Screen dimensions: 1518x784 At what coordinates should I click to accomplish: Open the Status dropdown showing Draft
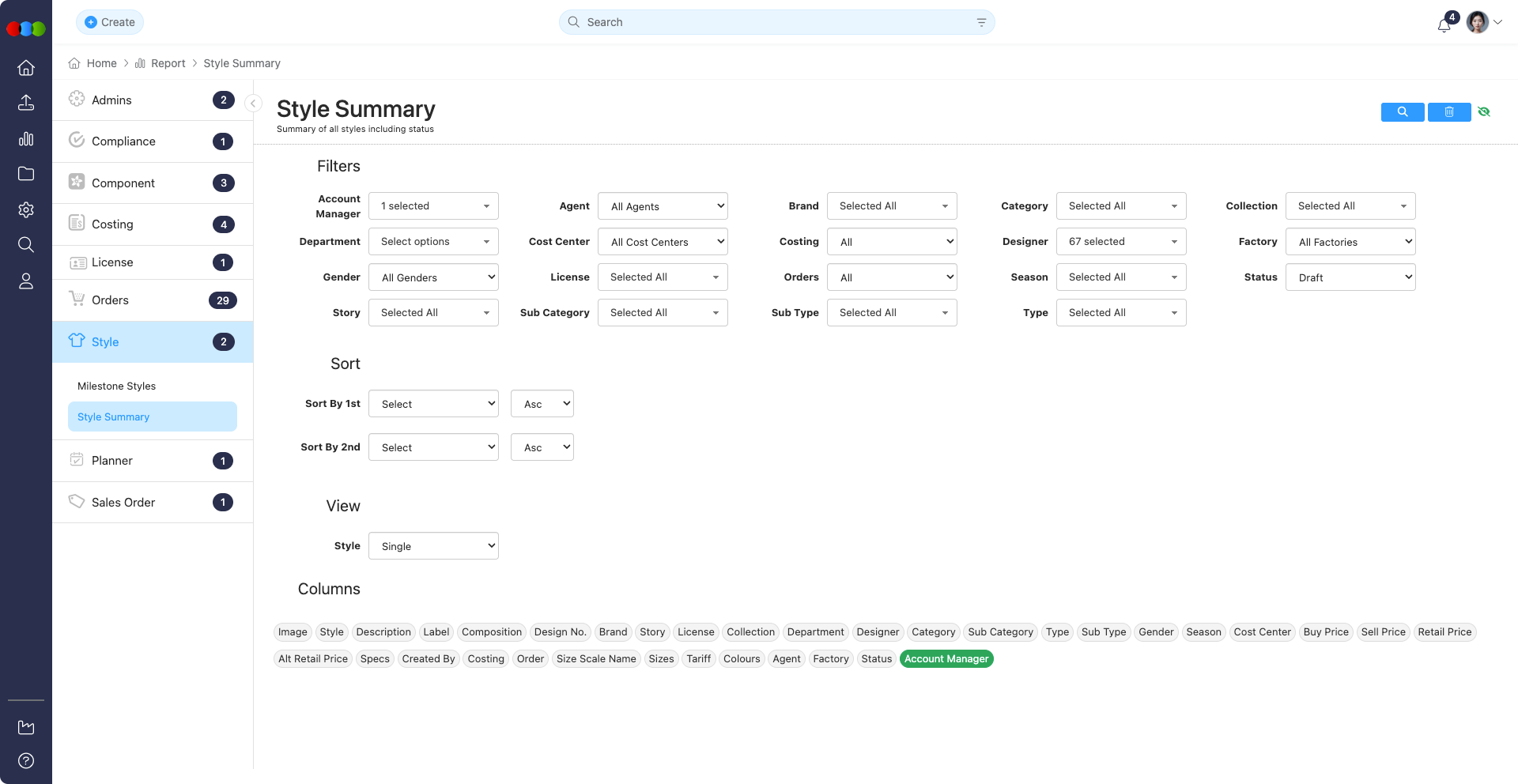click(1350, 277)
